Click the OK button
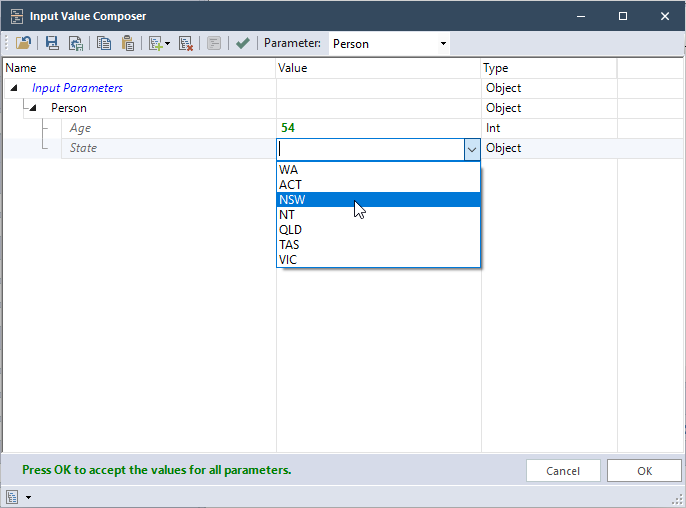 tap(644, 471)
